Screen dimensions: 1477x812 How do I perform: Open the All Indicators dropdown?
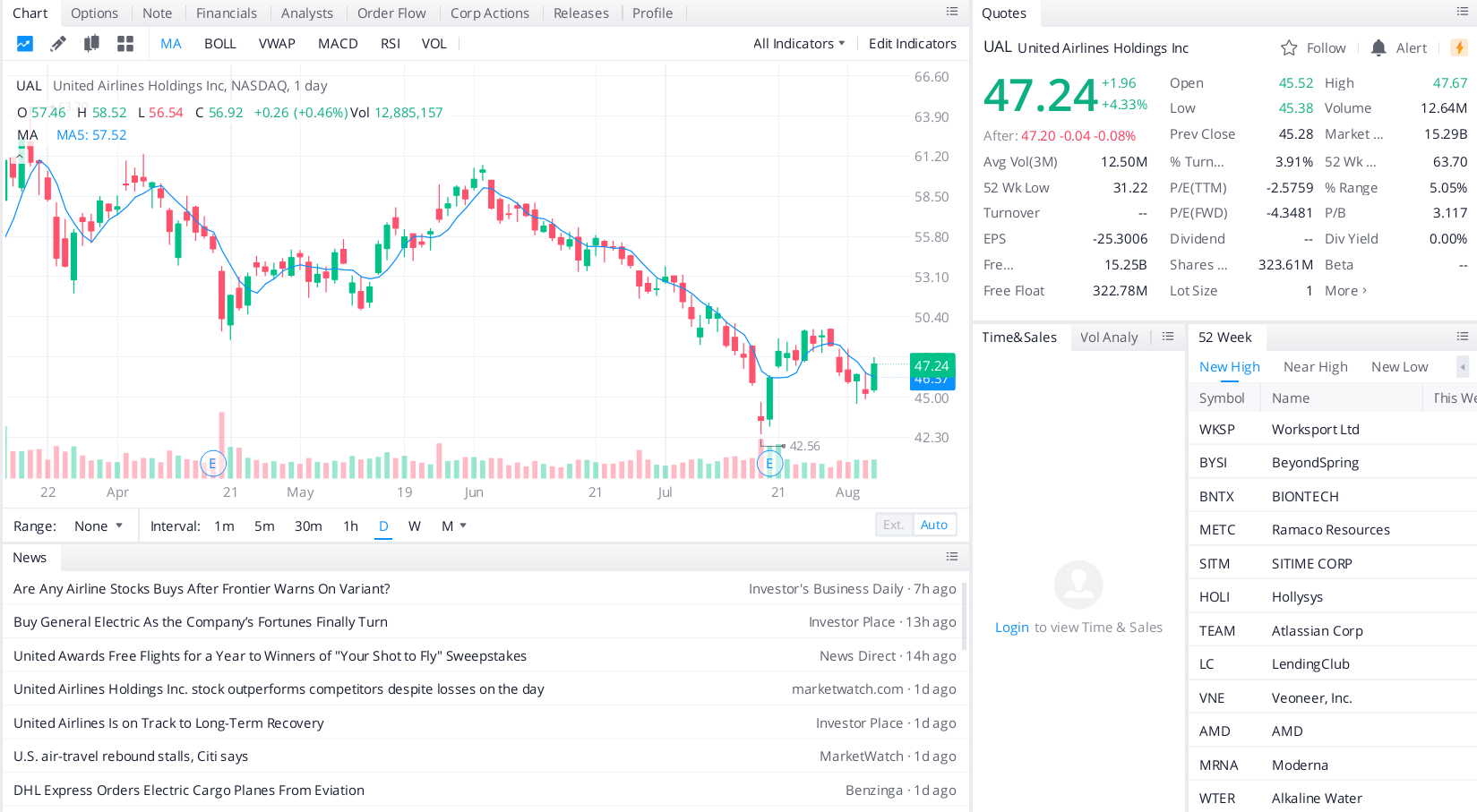point(799,44)
